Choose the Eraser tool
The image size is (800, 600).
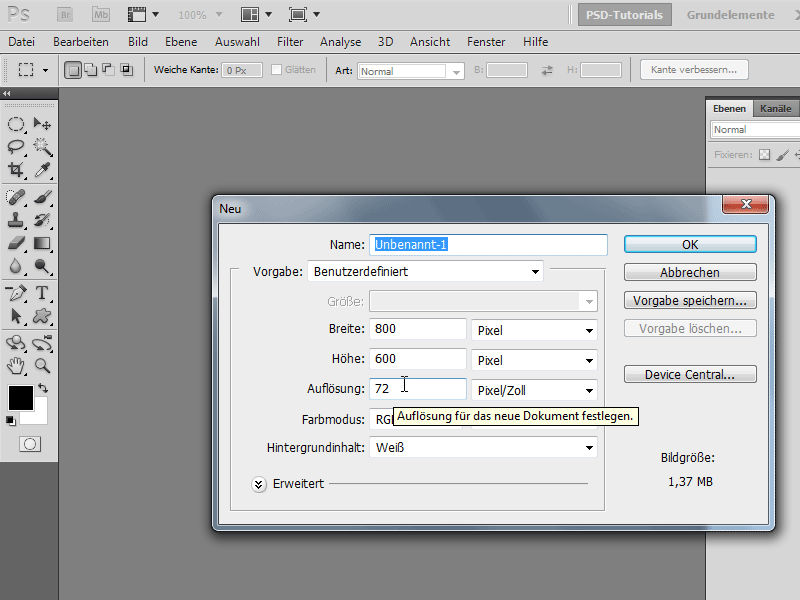click(17, 243)
